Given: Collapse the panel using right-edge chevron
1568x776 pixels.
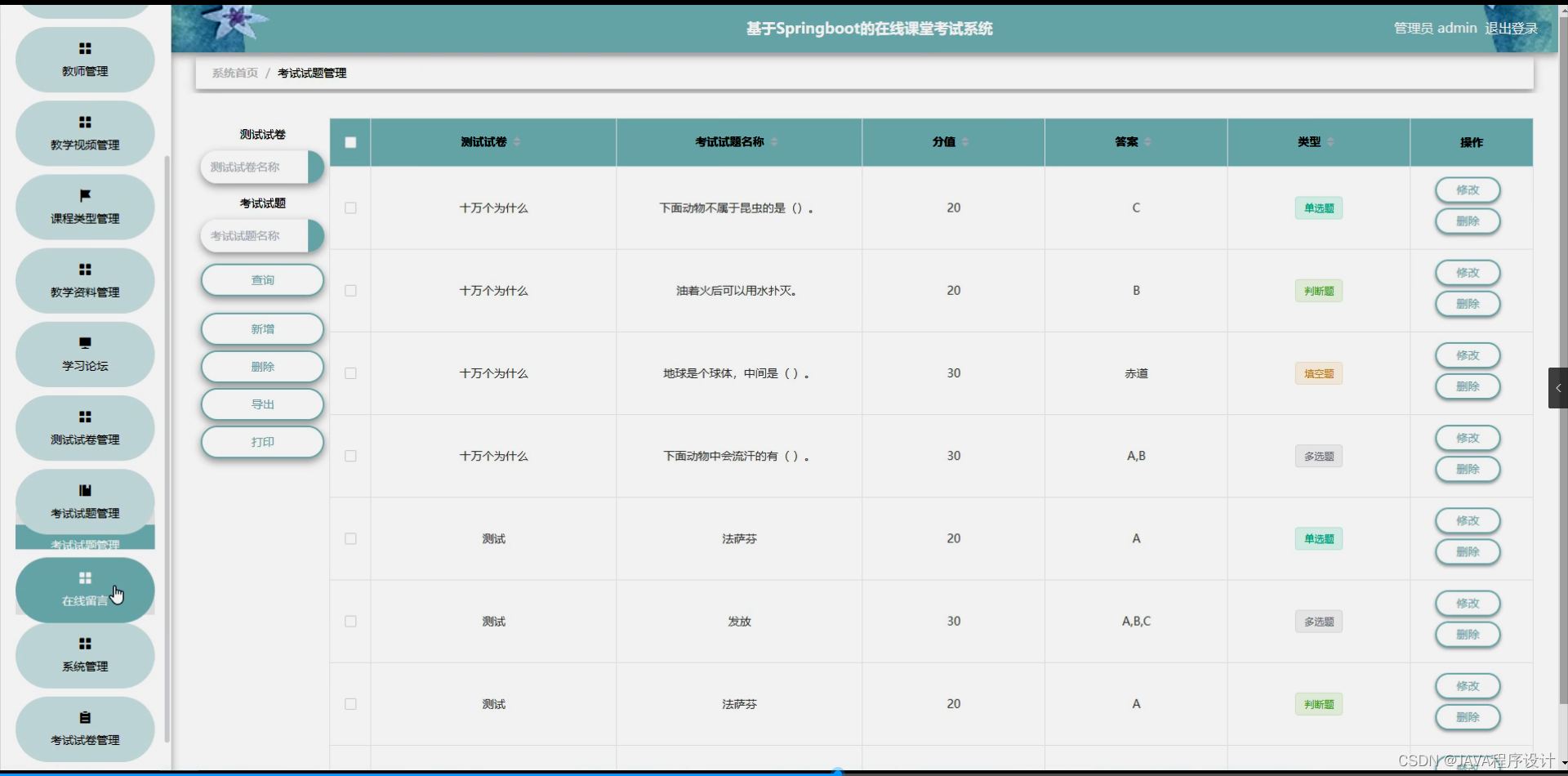Looking at the screenshot, I should (x=1557, y=387).
